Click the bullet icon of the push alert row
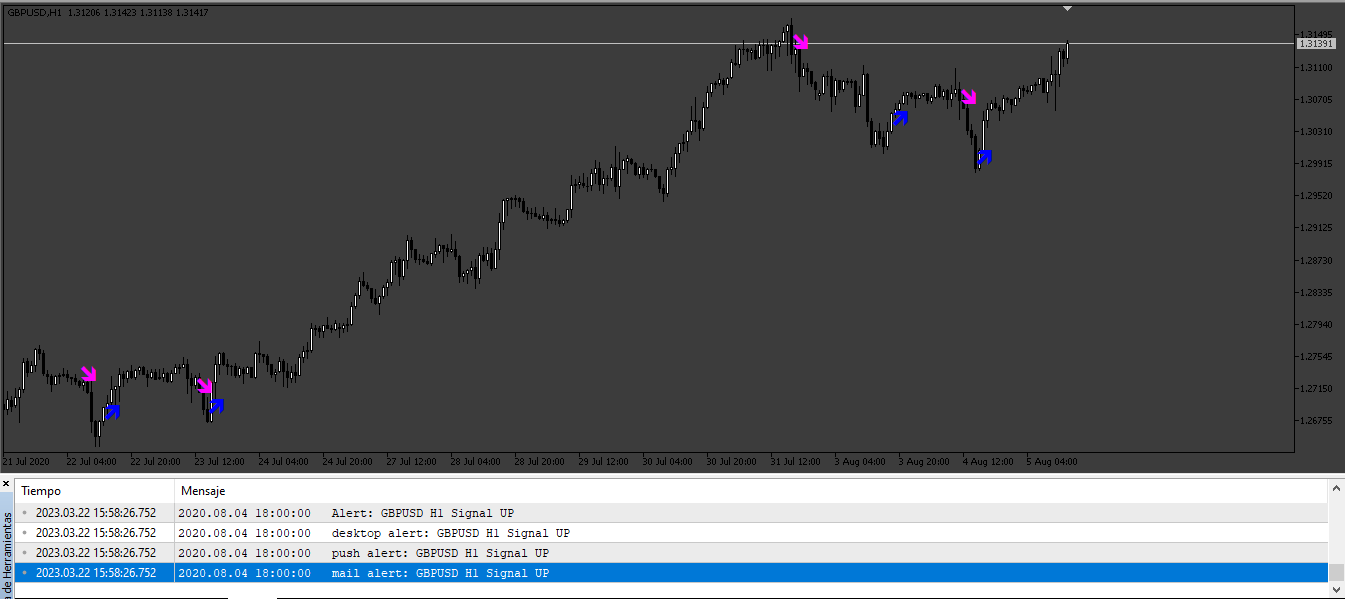Image resolution: width=1345 pixels, height=599 pixels. click(25, 553)
